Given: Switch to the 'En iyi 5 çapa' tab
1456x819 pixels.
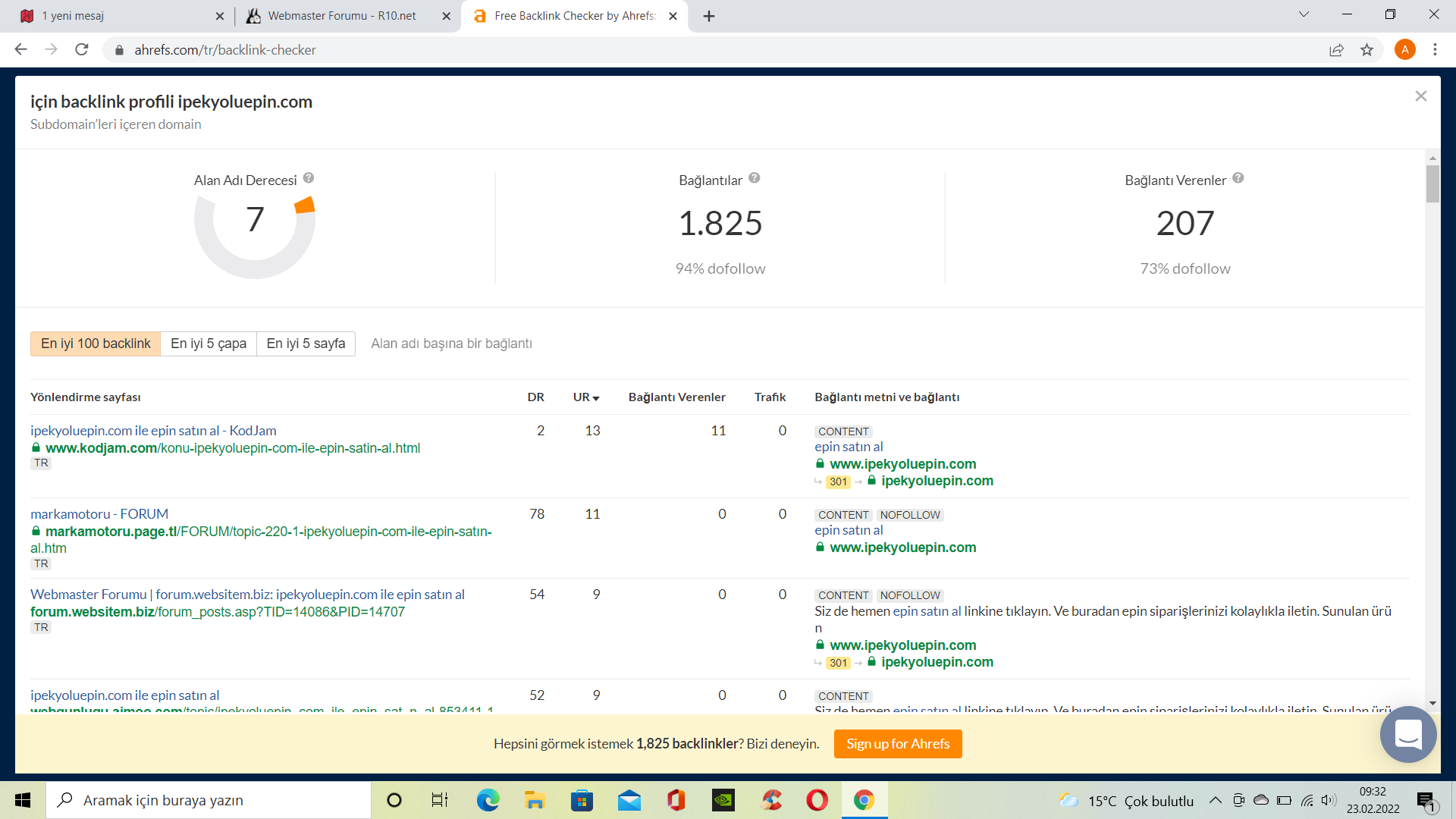Looking at the screenshot, I should 209,344.
